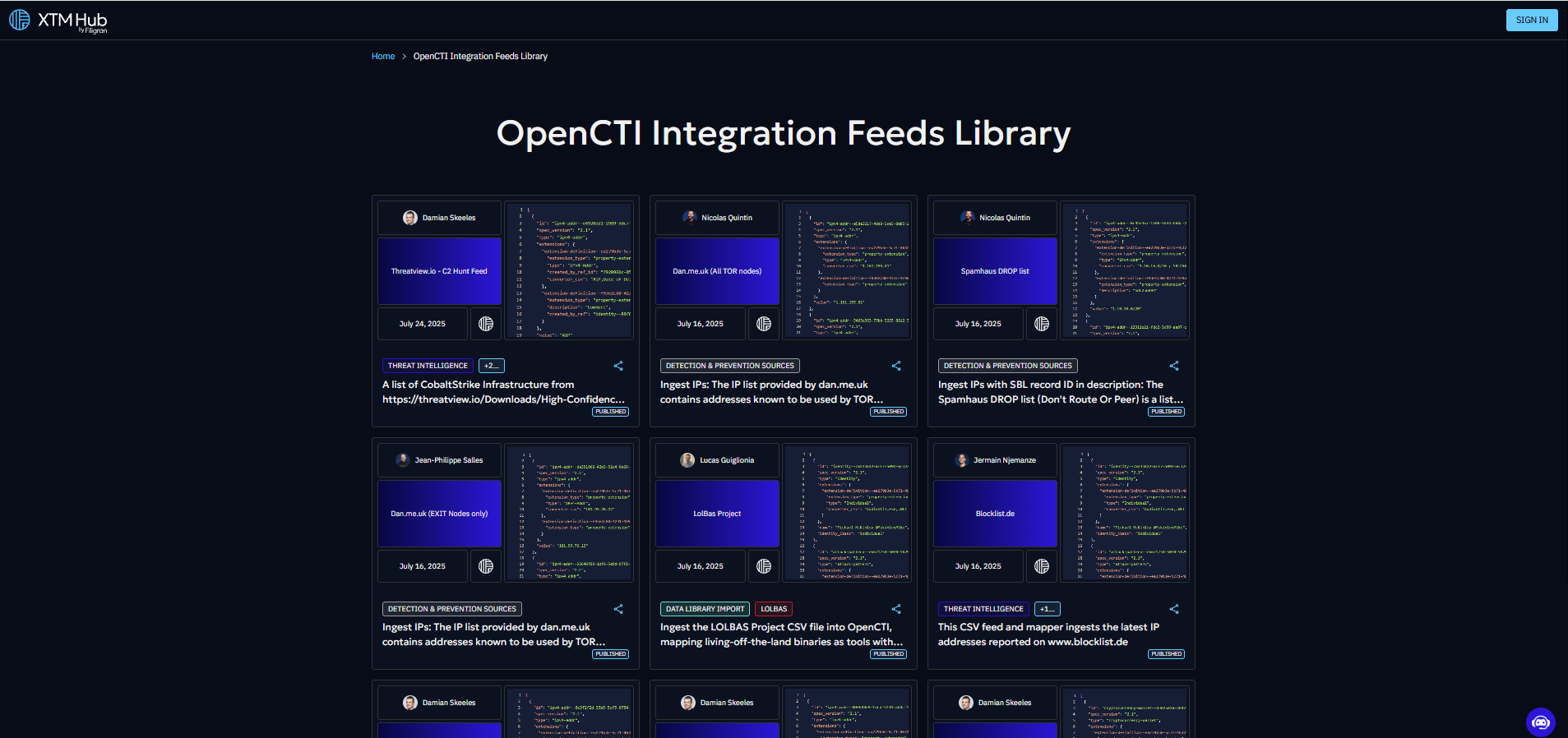Share the LolBas Project card
This screenshot has height=738, width=1568.
[x=896, y=609]
